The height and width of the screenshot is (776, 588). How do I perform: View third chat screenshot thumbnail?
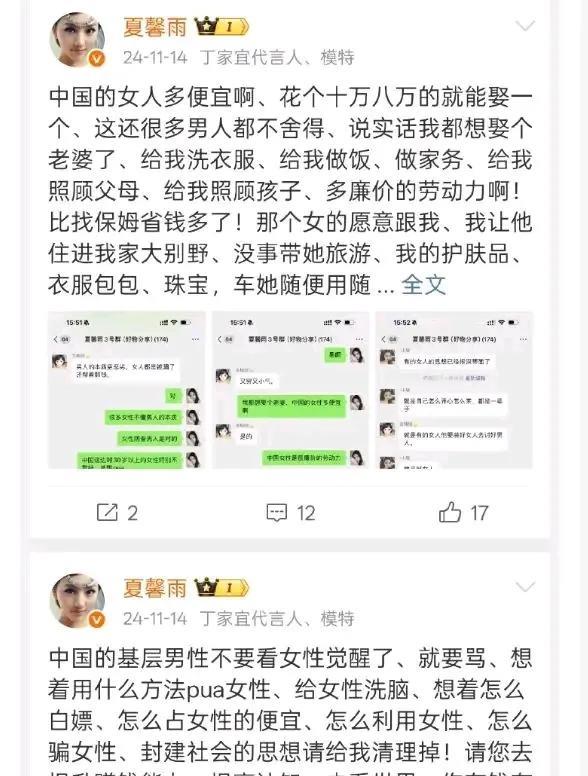454,390
